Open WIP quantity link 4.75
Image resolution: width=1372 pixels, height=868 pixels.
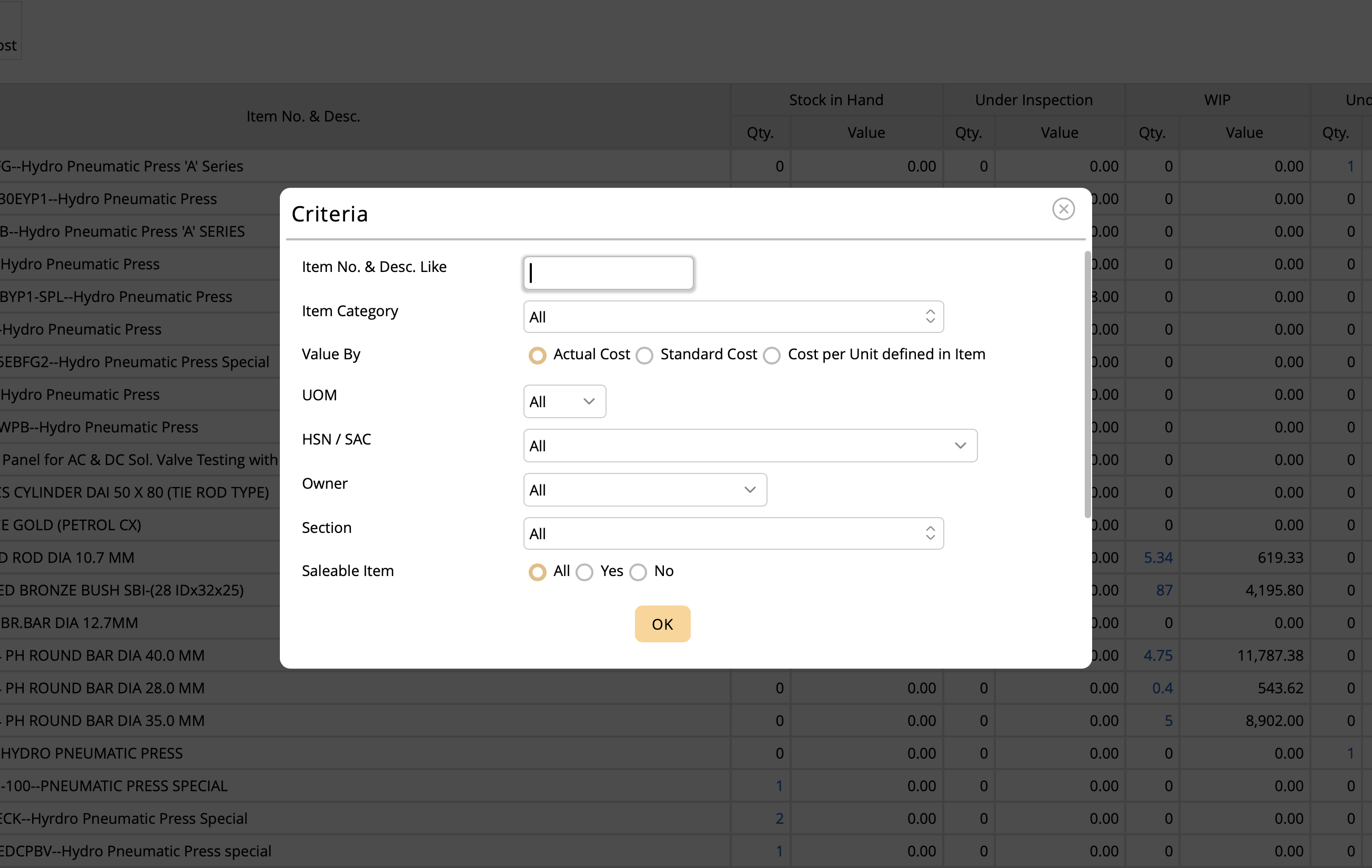click(1158, 655)
